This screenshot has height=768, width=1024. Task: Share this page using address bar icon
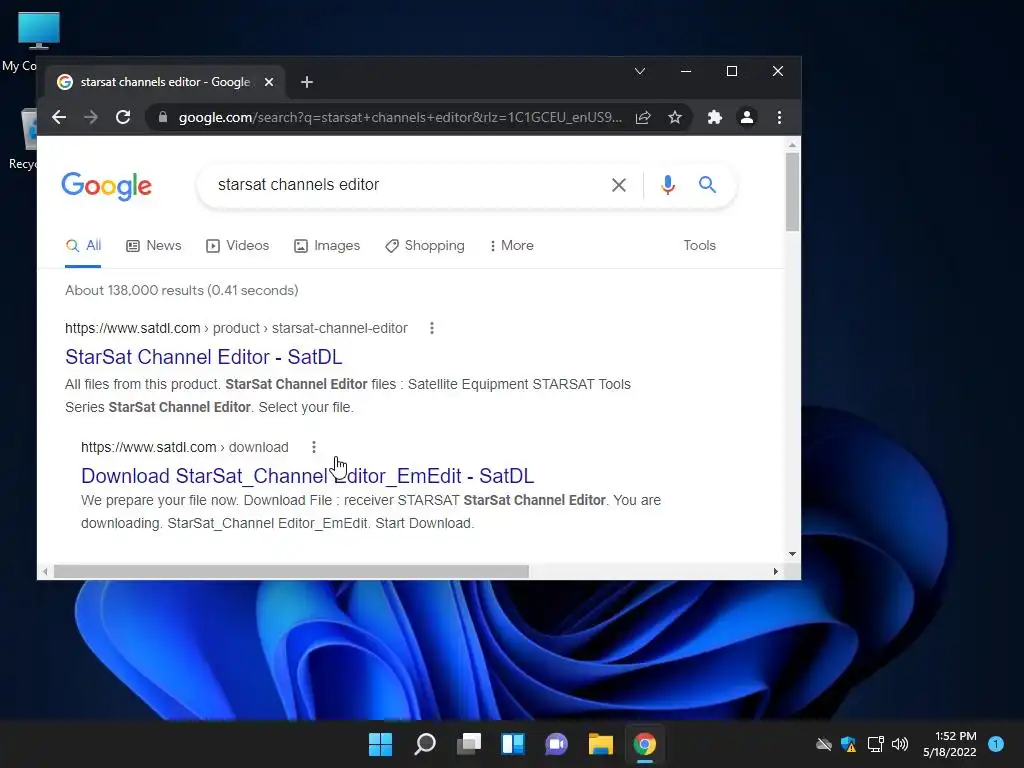coord(643,118)
